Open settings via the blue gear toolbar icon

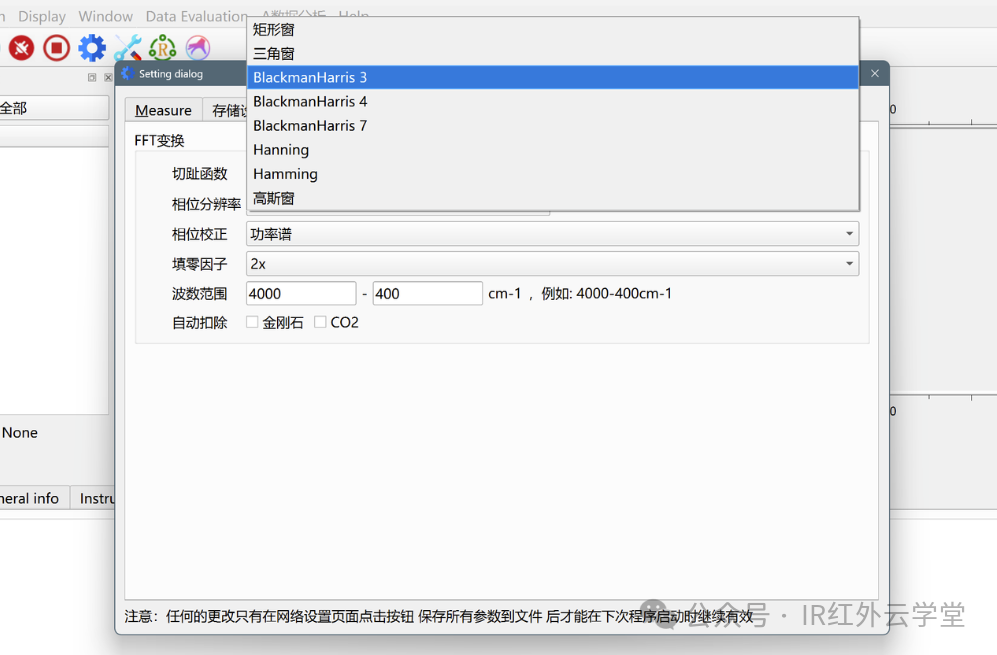point(93,47)
